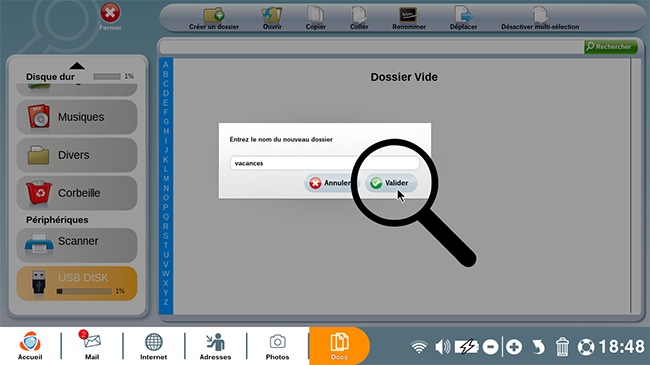Open the Corbeille trash folder
Viewport: 650px width, 365px height.
pos(77,193)
